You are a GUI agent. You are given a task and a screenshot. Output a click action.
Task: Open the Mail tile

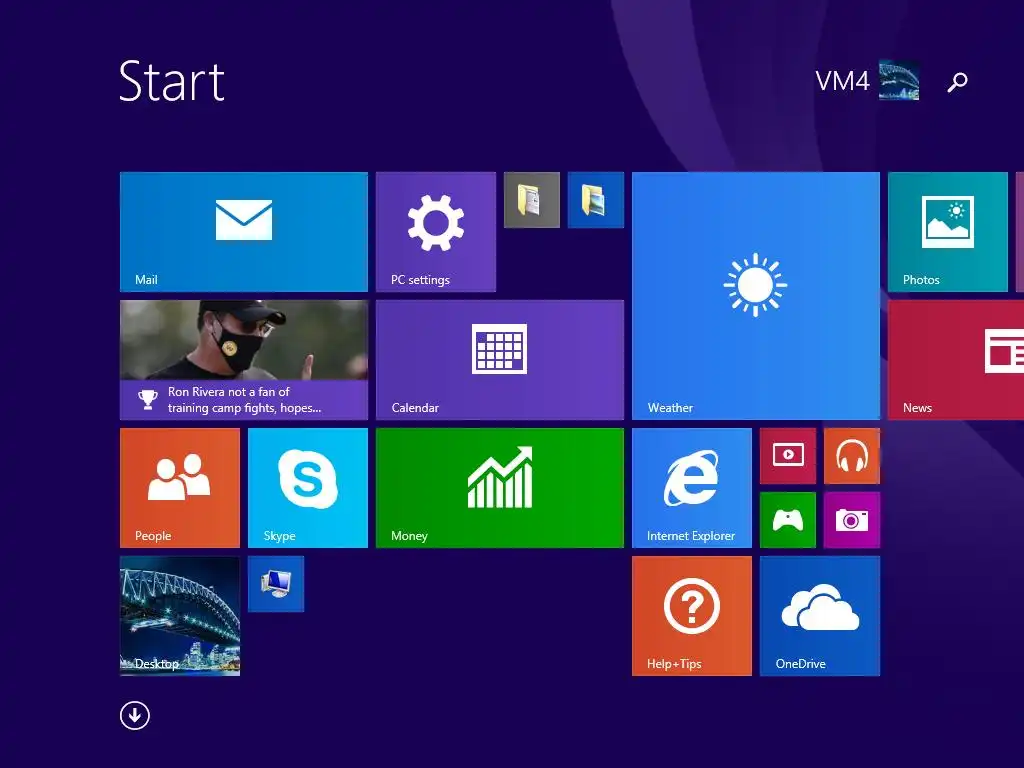click(244, 232)
